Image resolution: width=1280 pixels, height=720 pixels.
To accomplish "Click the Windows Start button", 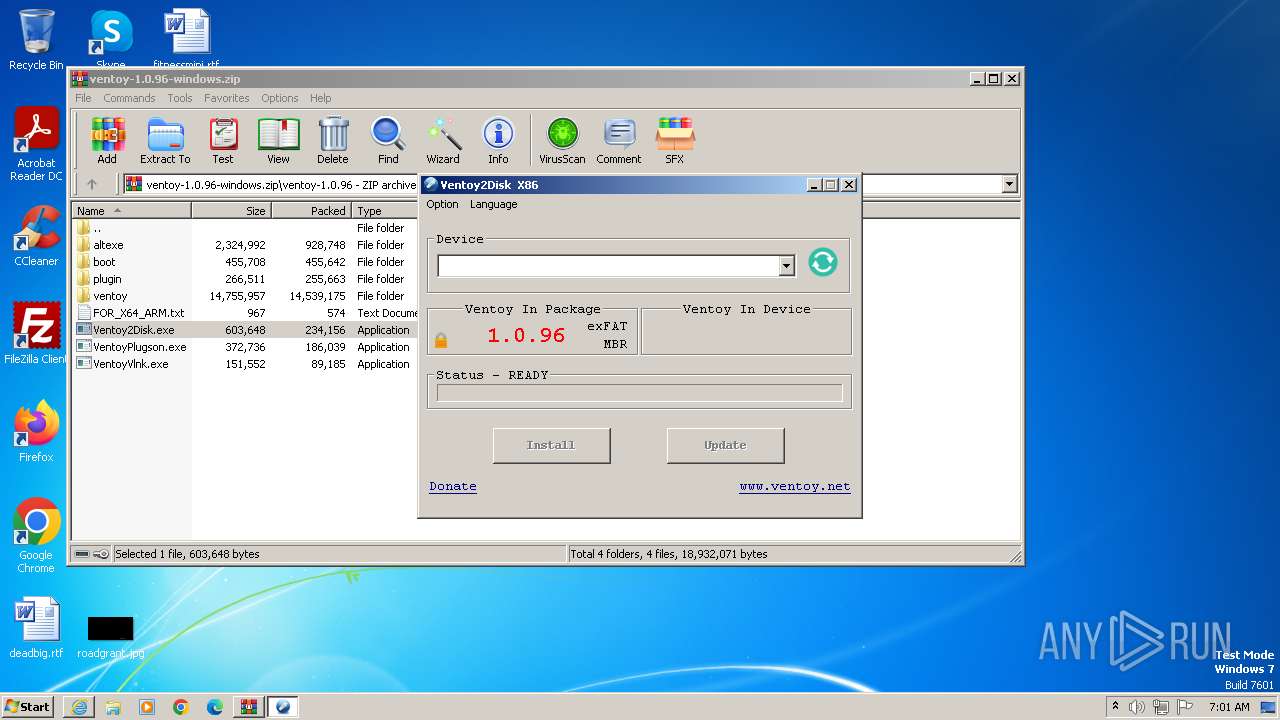I will tap(27, 707).
